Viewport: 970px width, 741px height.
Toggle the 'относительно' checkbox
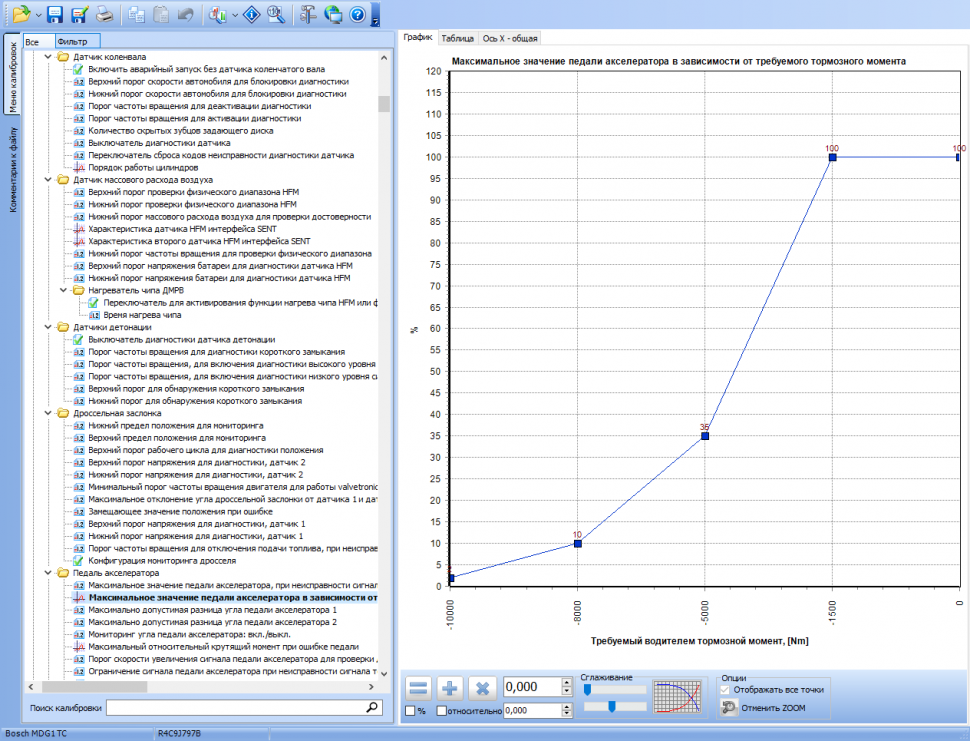click(442, 711)
